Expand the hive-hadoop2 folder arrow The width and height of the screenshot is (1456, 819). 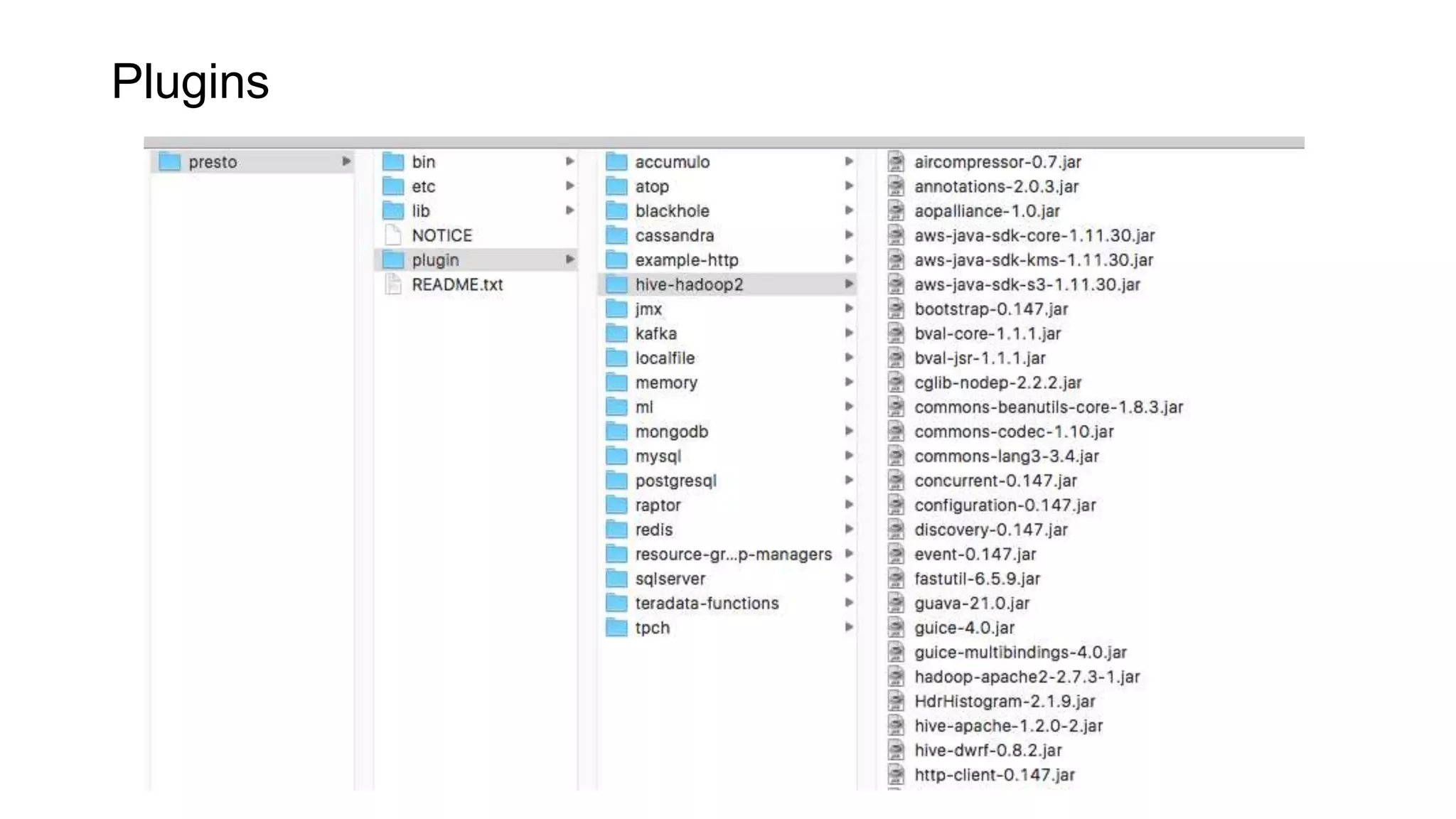pos(849,284)
